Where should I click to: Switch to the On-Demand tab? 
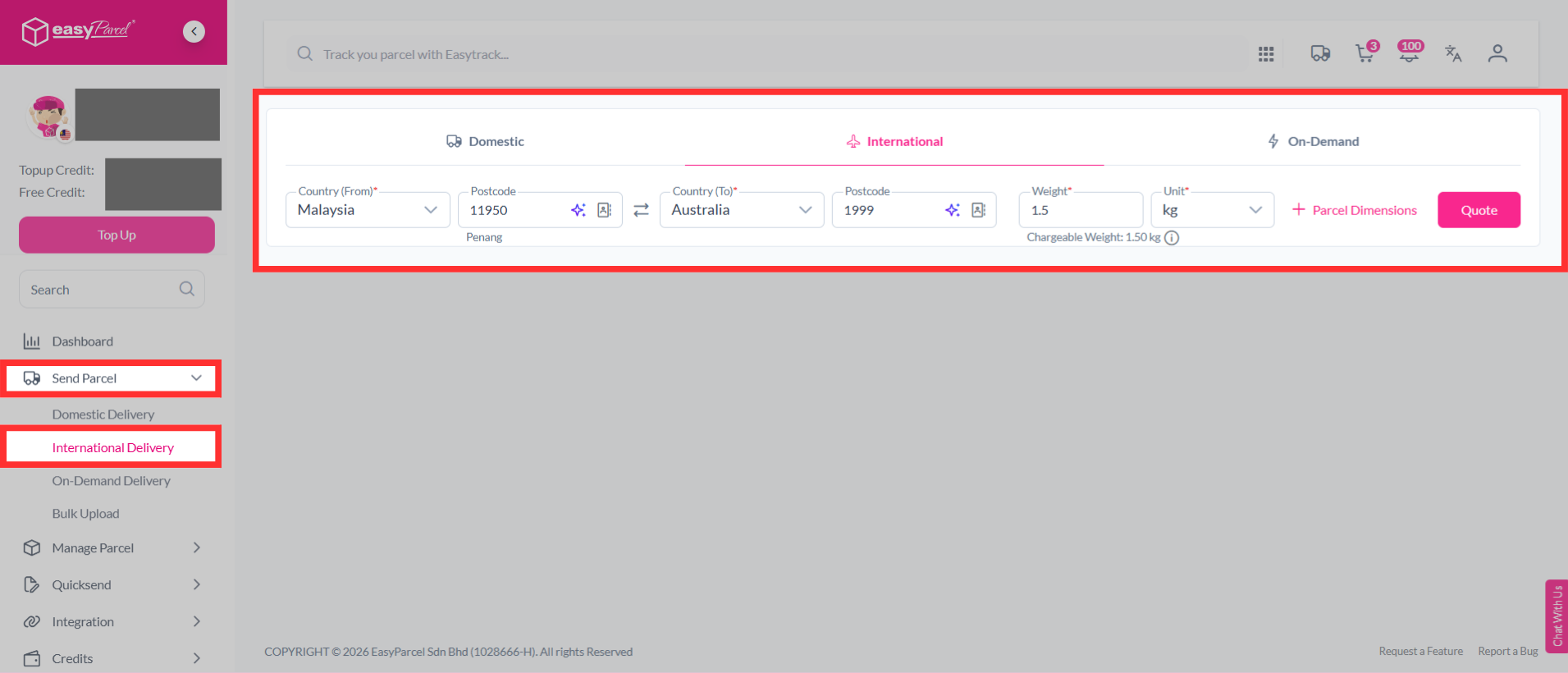coord(1313,141)
